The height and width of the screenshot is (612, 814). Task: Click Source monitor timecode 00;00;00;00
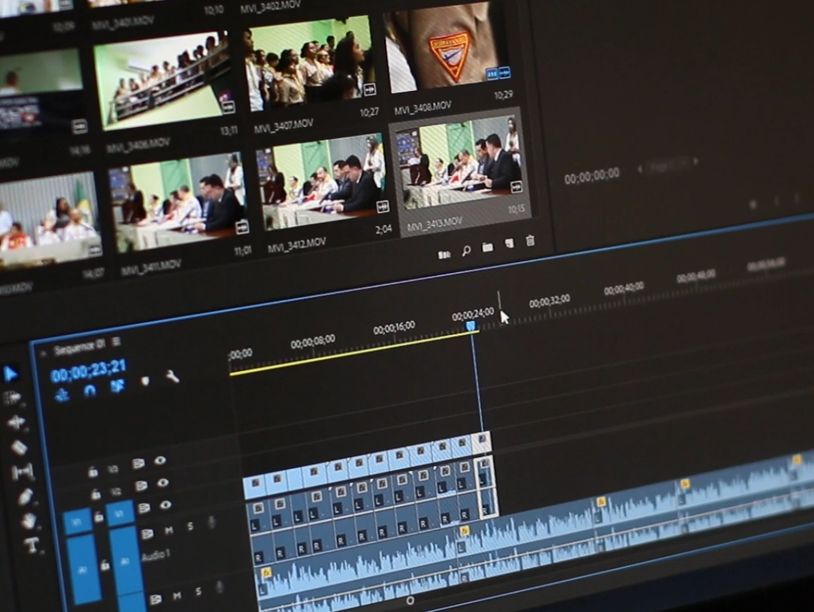592,176
